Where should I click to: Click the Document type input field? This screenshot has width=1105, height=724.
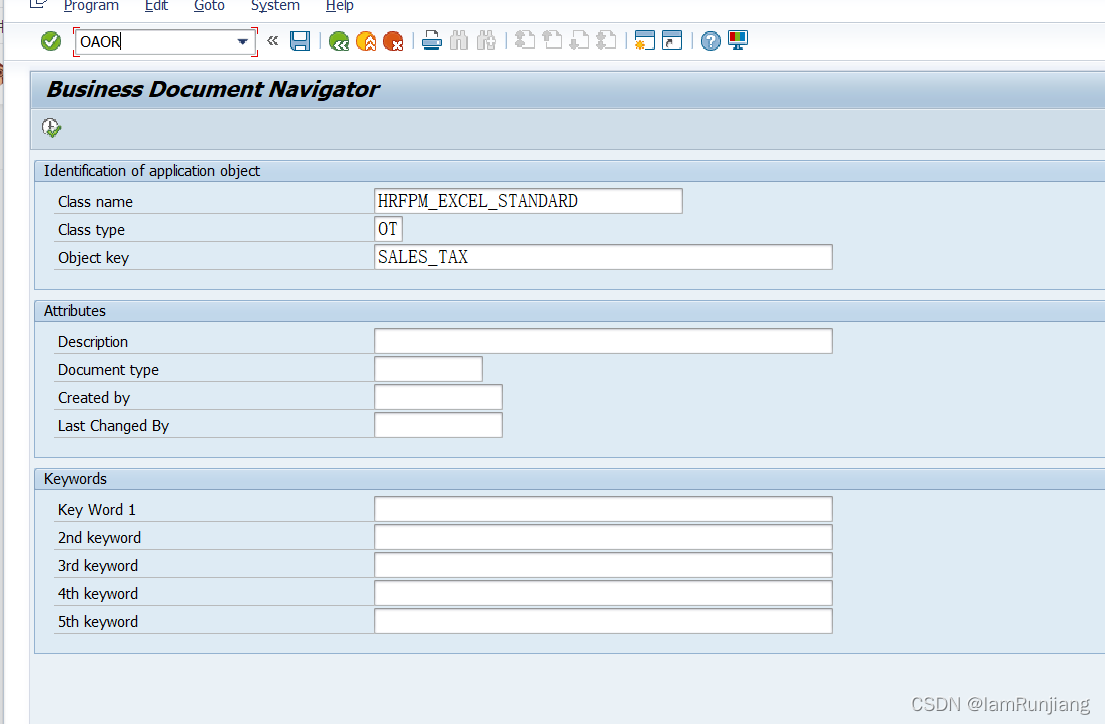428,369
